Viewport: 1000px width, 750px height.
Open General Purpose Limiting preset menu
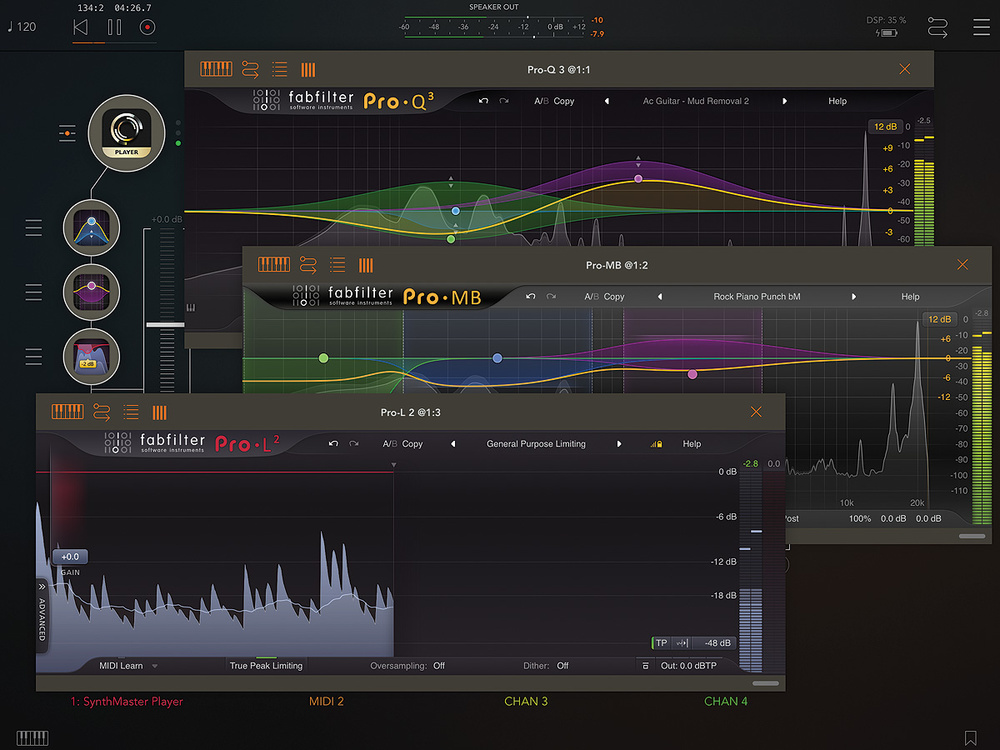point(536,443)
